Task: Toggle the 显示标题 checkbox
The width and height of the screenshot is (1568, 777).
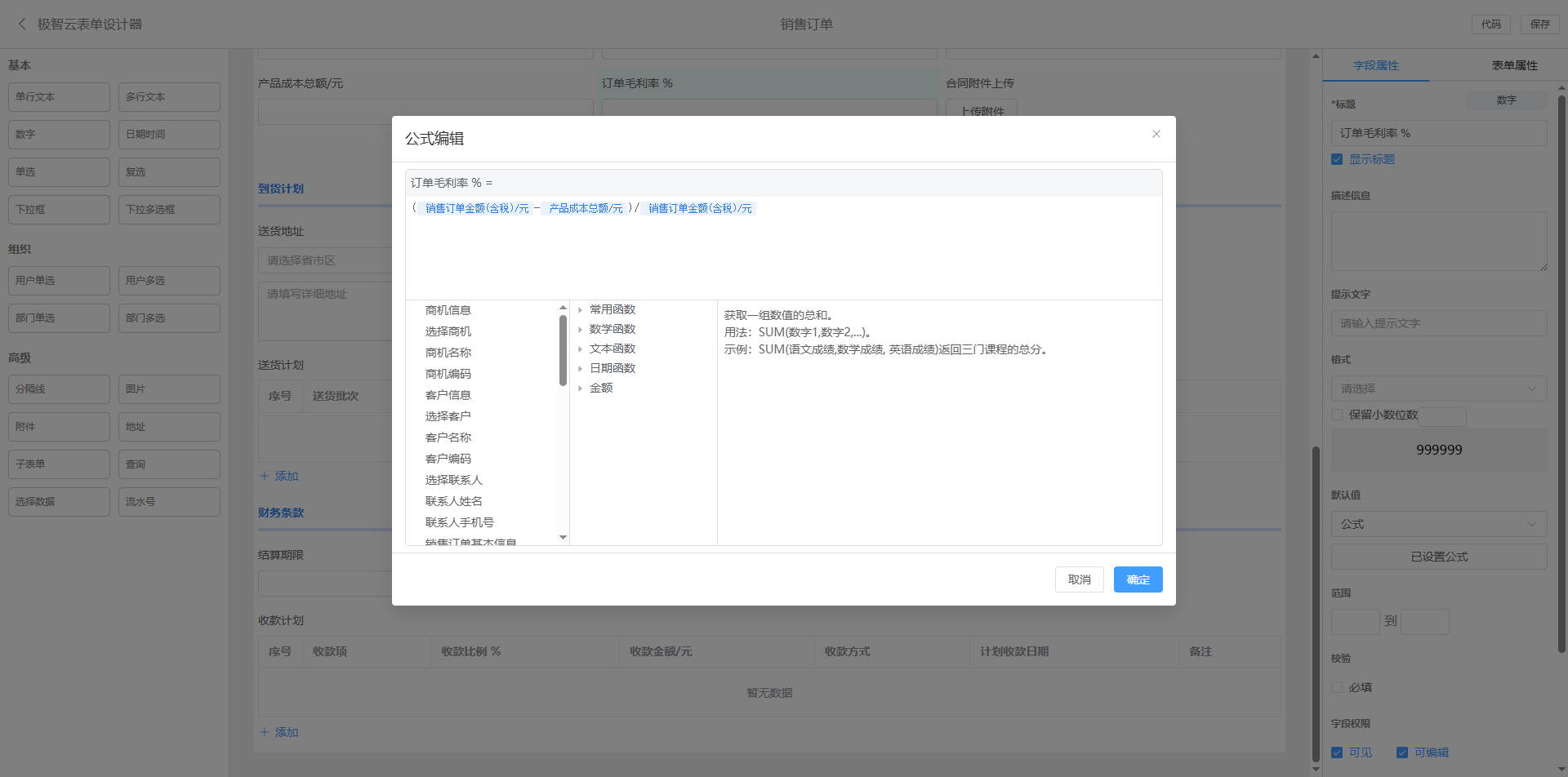Action: pyautogui.click(x=1337, y=160)
